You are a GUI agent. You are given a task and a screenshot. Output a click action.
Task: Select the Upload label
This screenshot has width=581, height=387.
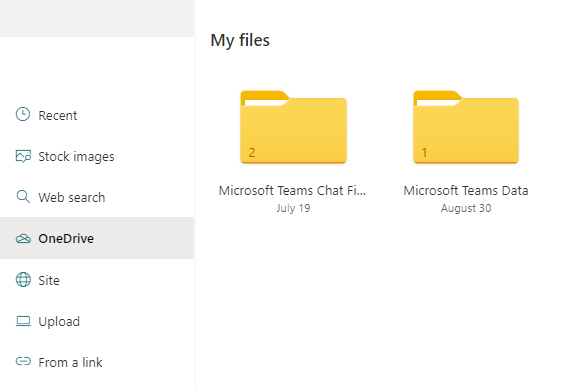click(x=59, y=322)
